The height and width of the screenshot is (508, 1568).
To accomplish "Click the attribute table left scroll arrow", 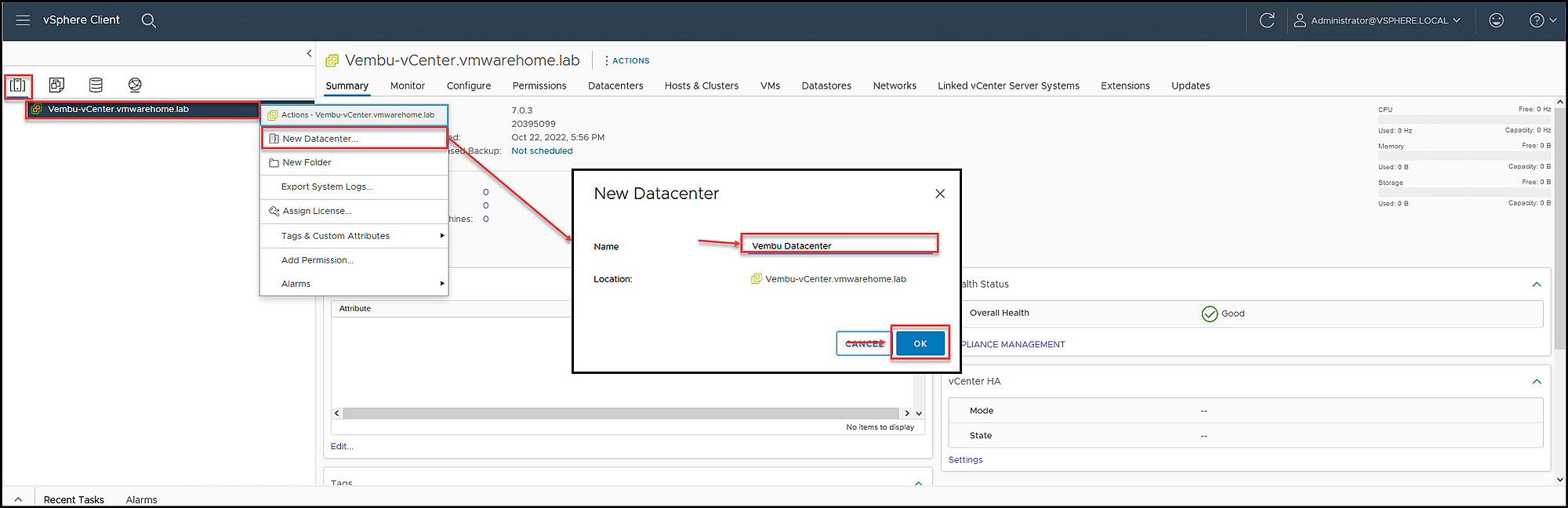I will coord(337,413).
